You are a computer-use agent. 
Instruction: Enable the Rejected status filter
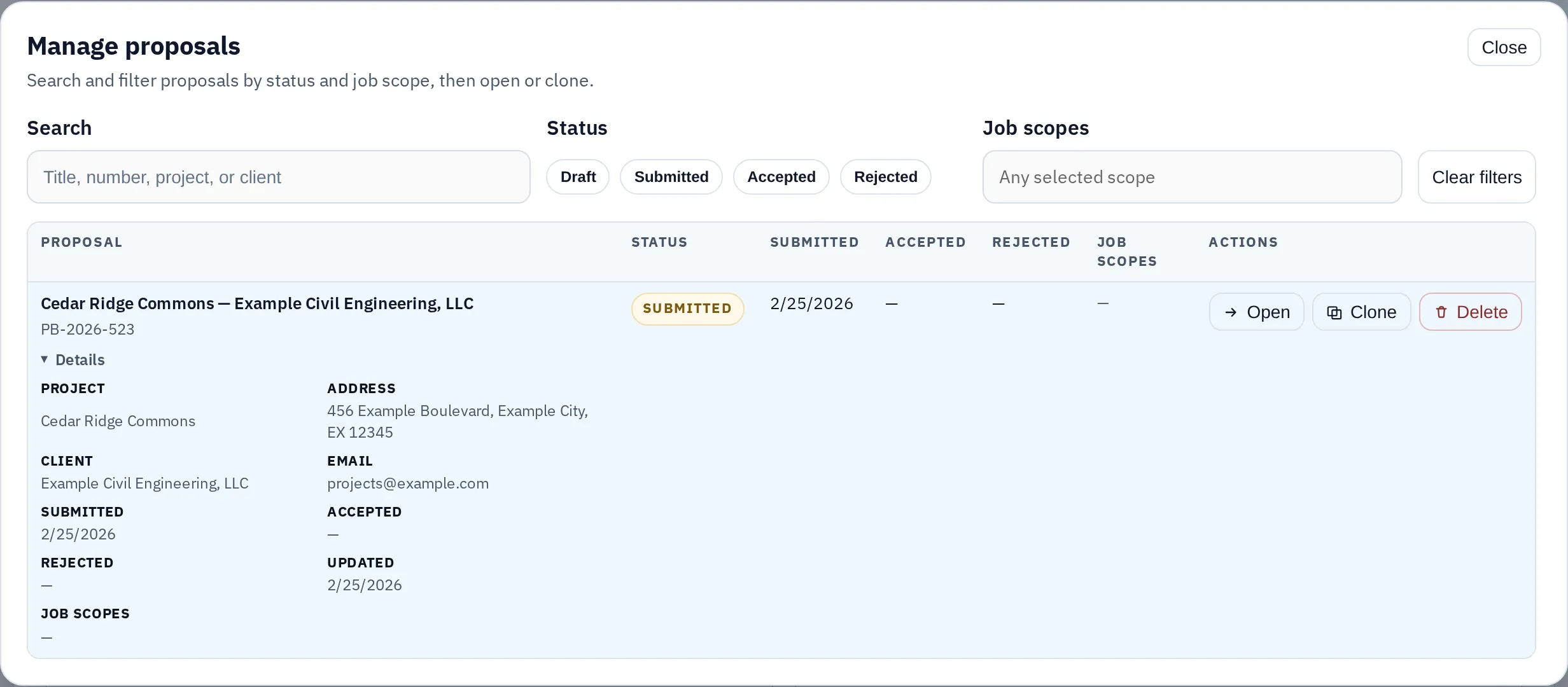[885, 176]
